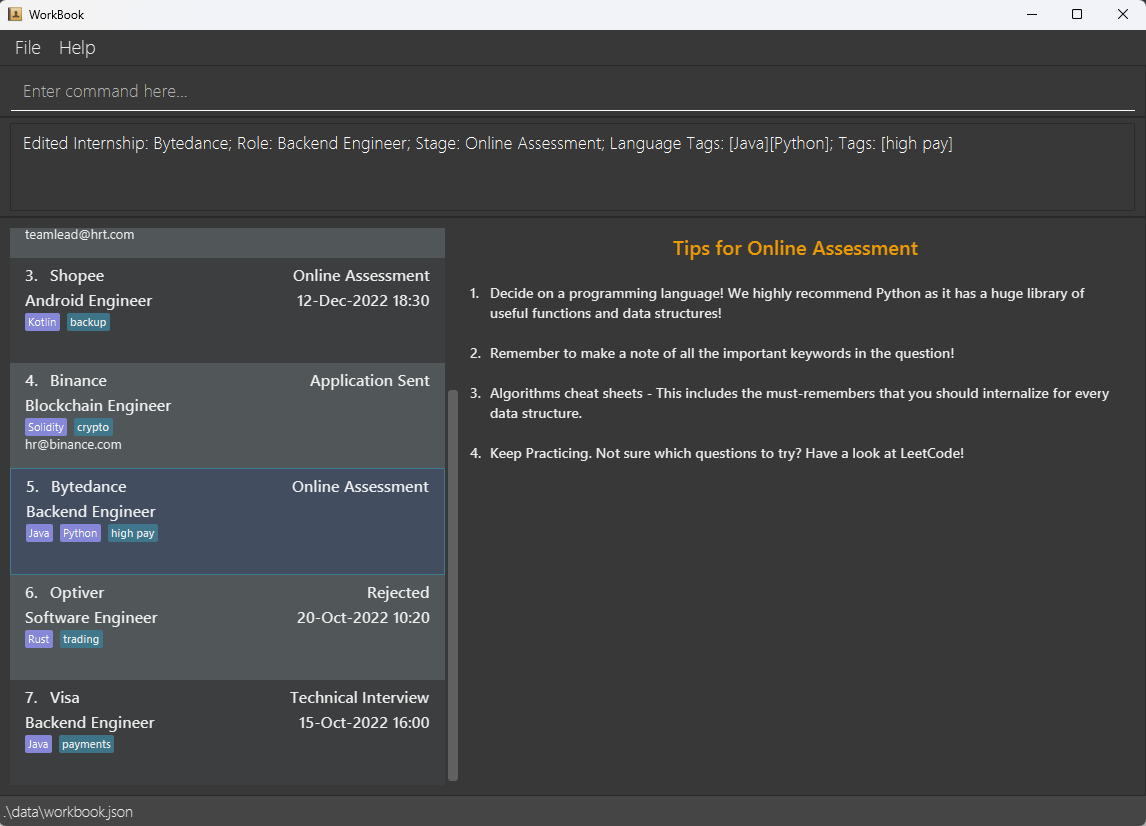This screenshot has height=826, width=1146.
Task: Click the Rust language tag
Action: tap(39, 639)
